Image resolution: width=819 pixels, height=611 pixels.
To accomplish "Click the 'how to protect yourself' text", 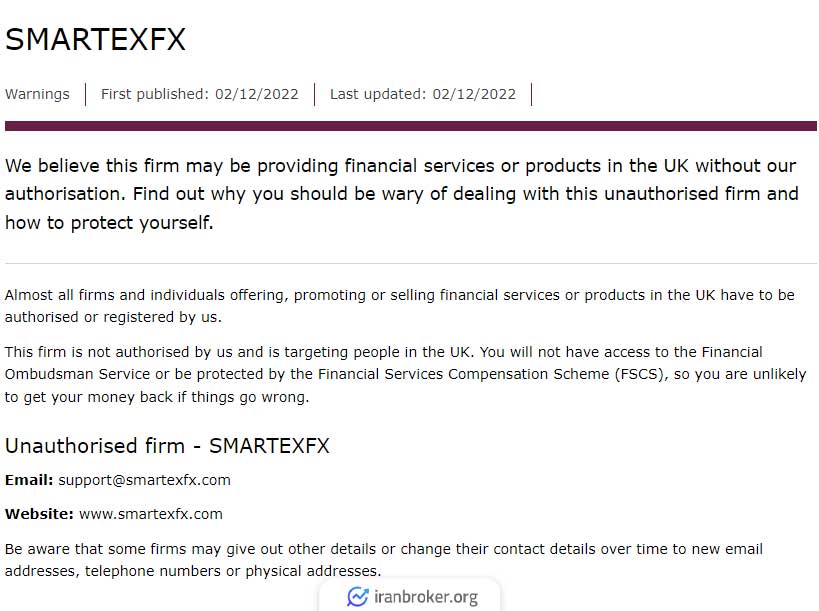I will [x=109, y=223].
